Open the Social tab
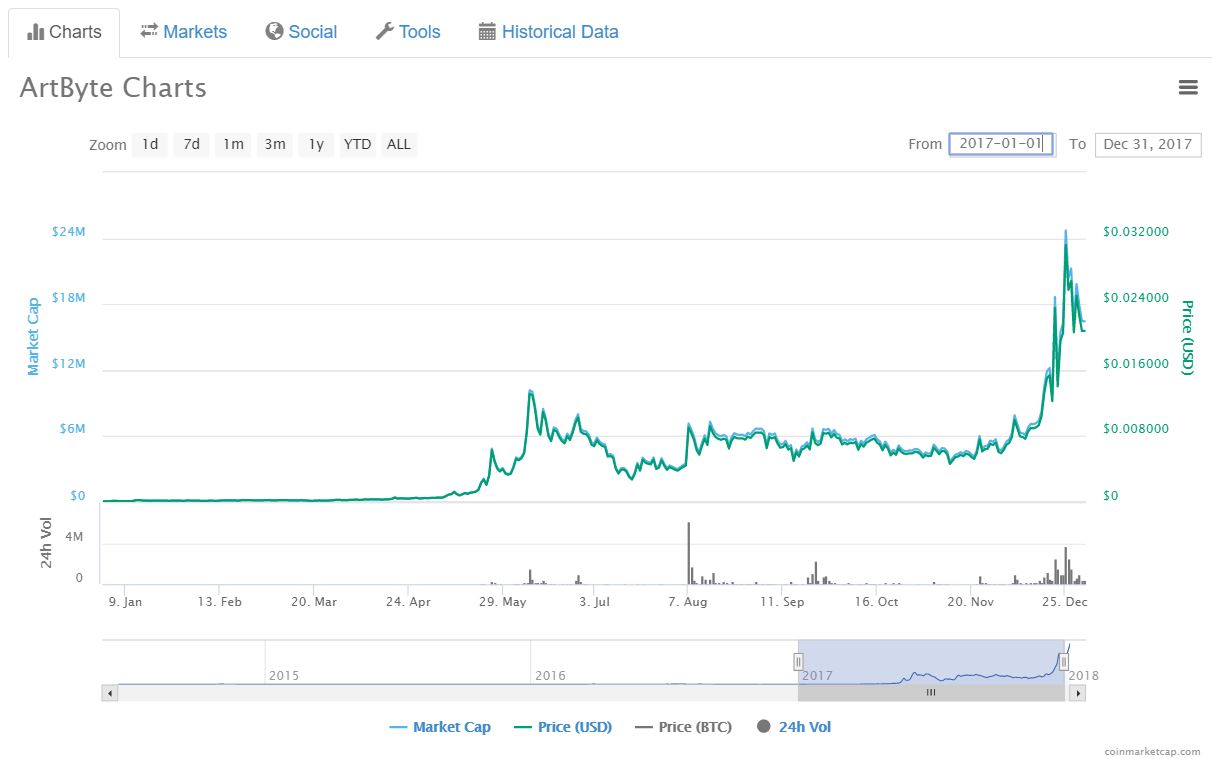 point(301,32)
